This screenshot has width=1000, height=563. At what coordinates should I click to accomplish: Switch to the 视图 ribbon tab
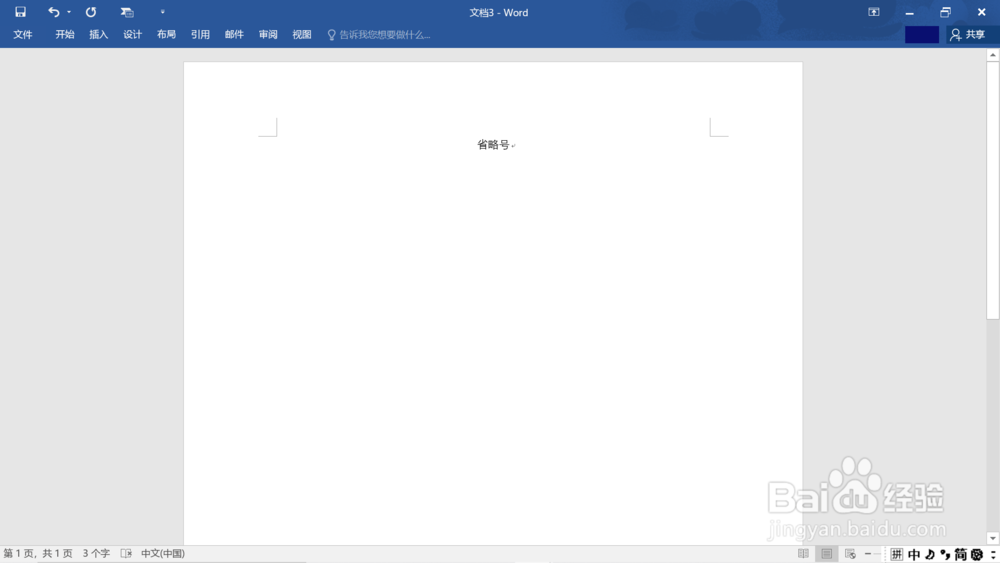tap(302, 34)
